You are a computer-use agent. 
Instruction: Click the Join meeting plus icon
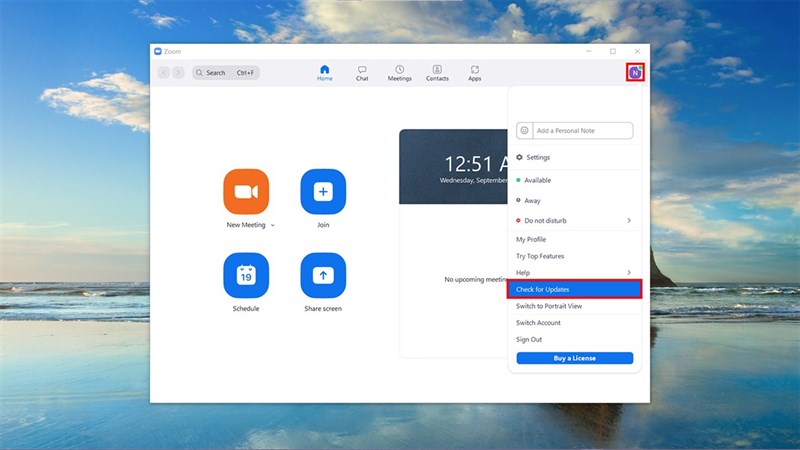tap(323, 192)
